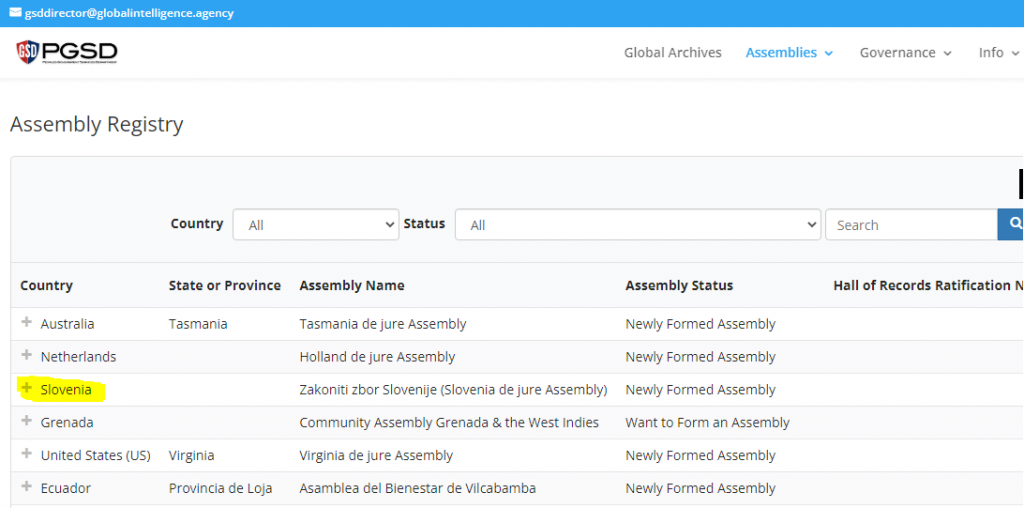The image size is (1024, 508).
Task: Sort by Assembly Status column header
Action: [679, 285]
